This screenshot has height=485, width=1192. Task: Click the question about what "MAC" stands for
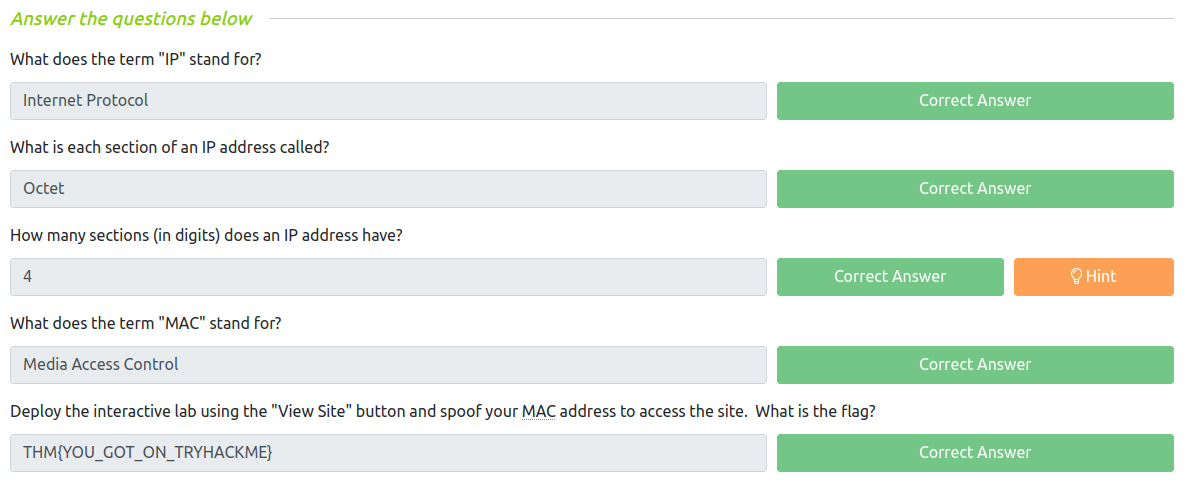[x=148, y=323]
